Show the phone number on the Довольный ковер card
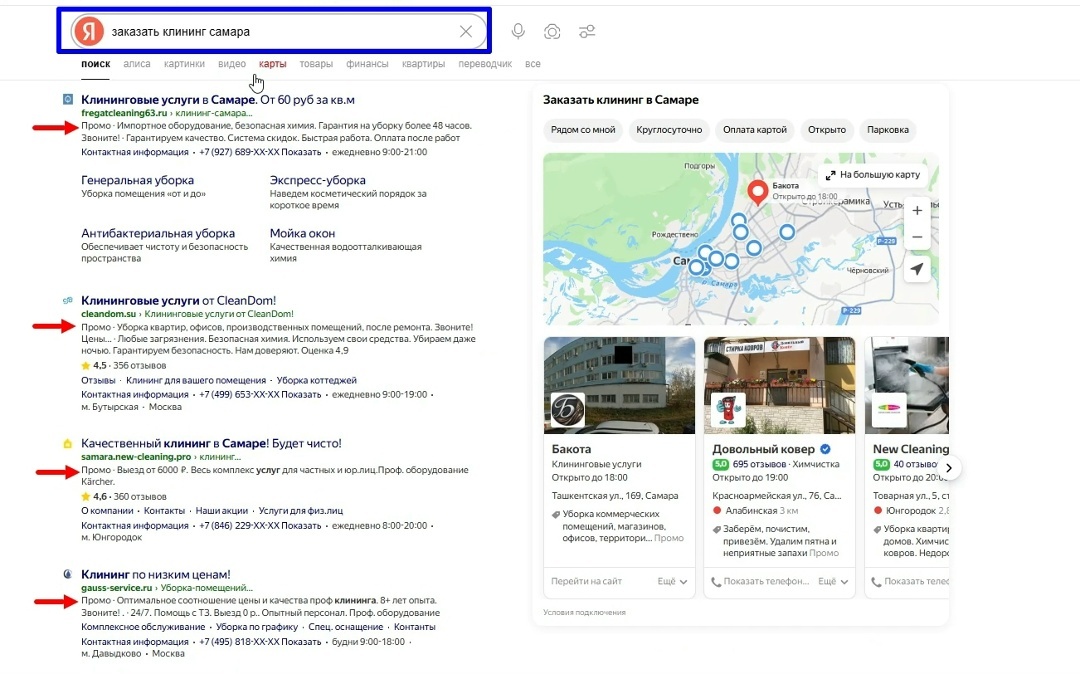Screen dimensions: 1080x674 760,581
